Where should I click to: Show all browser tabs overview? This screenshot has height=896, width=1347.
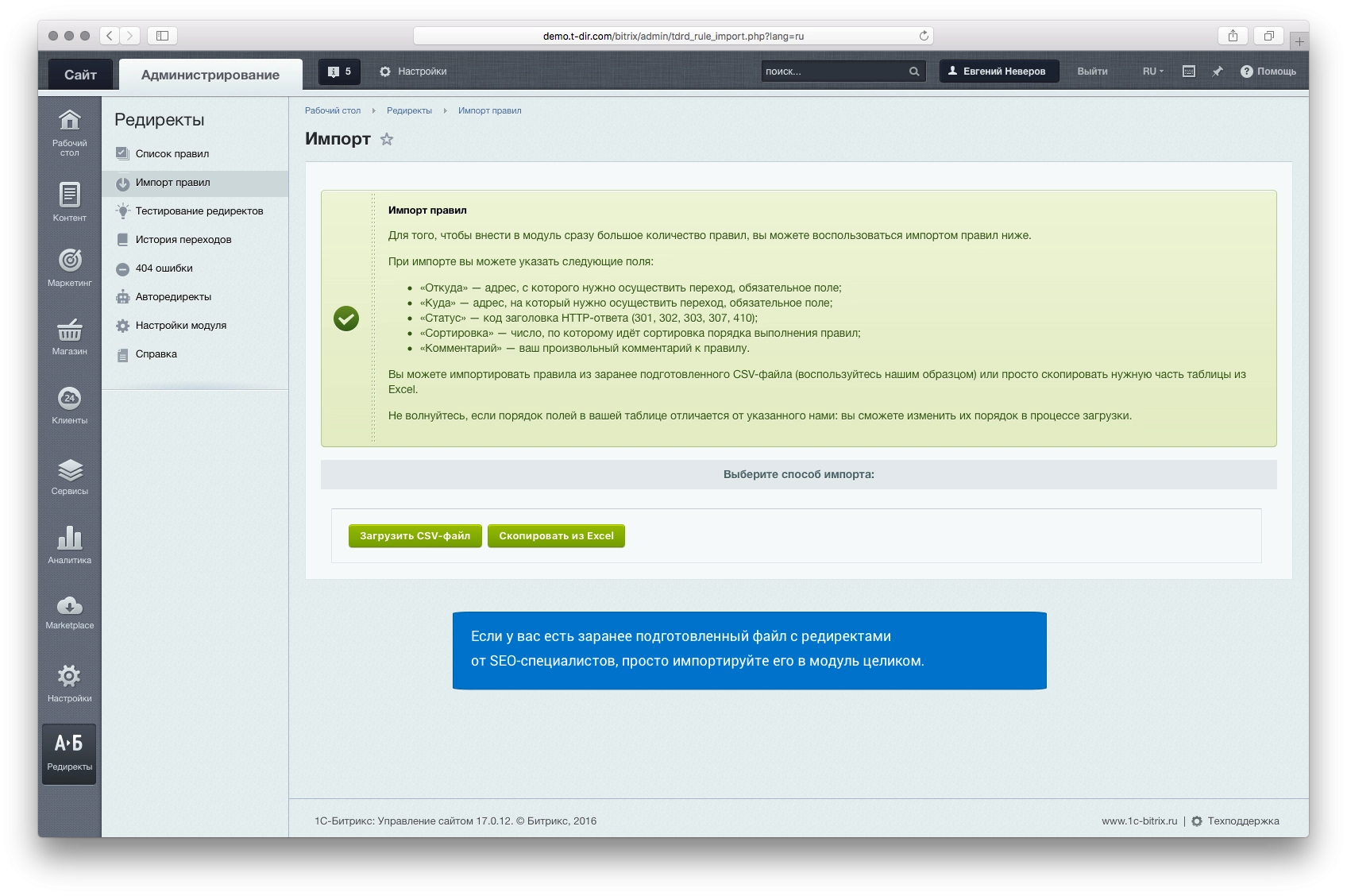1268,36
